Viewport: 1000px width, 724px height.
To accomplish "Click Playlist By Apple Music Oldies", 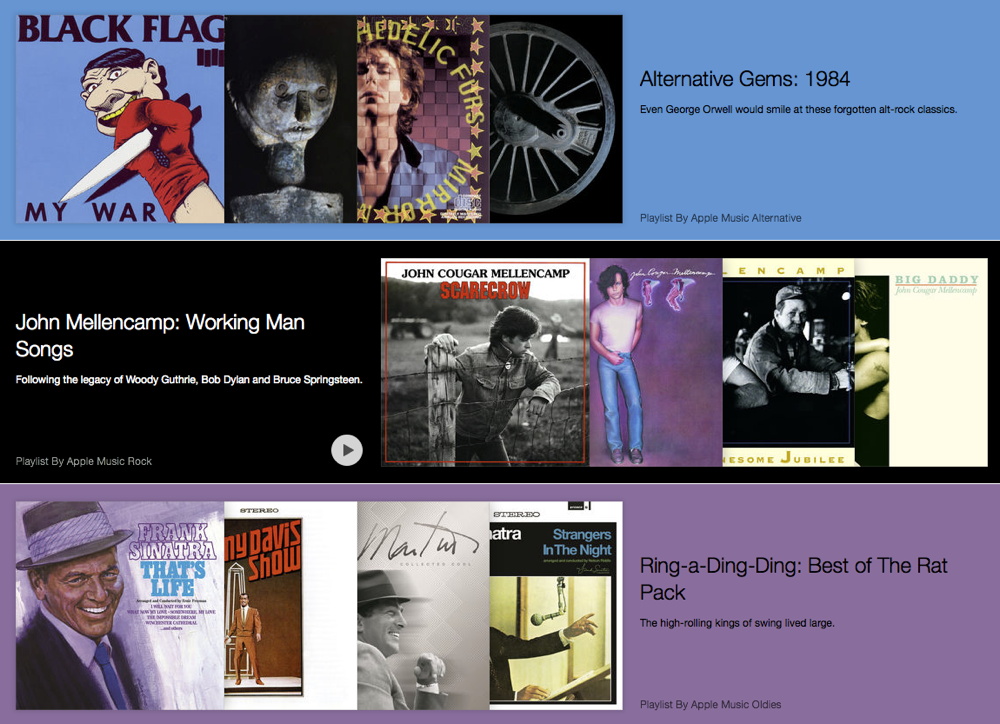I will click(x=710, y=705).
